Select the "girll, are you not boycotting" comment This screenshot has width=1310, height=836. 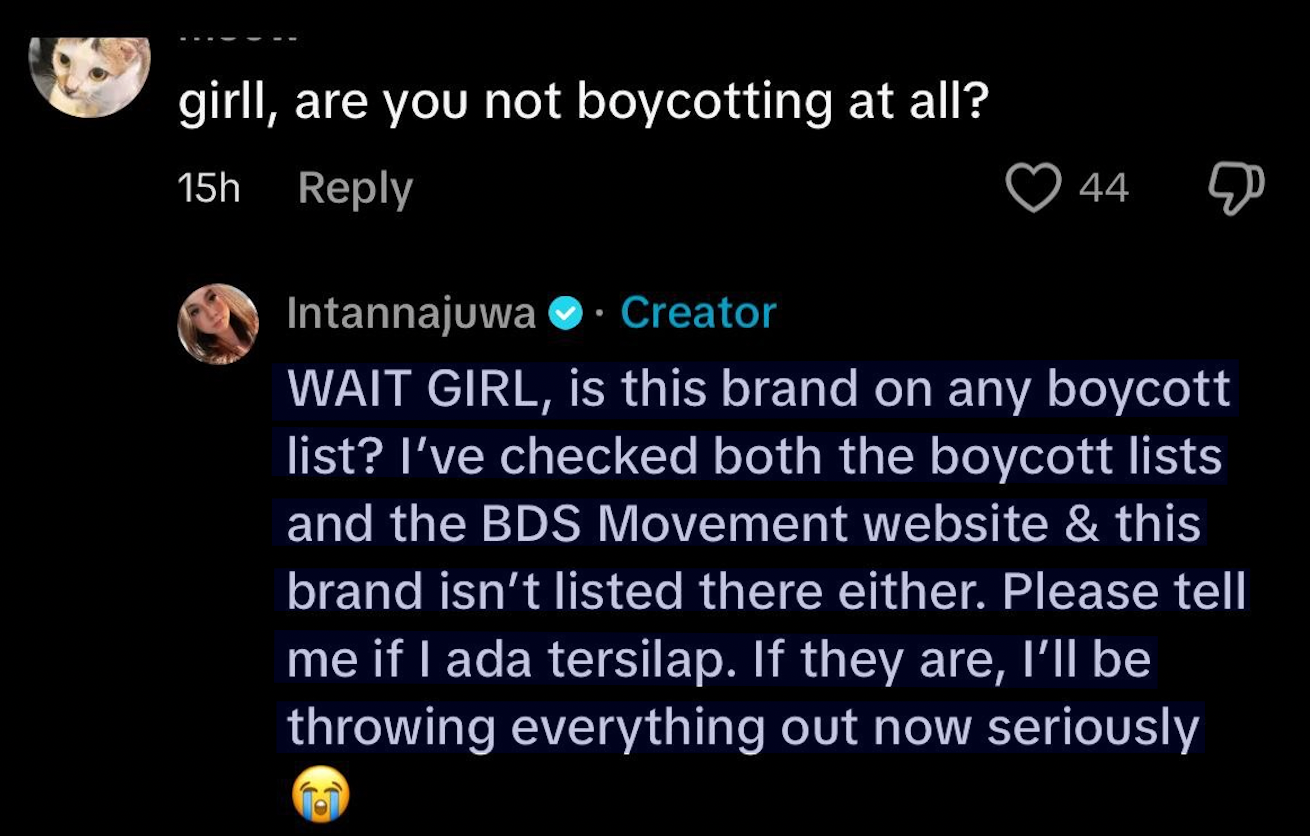click(x=578, y=103)
